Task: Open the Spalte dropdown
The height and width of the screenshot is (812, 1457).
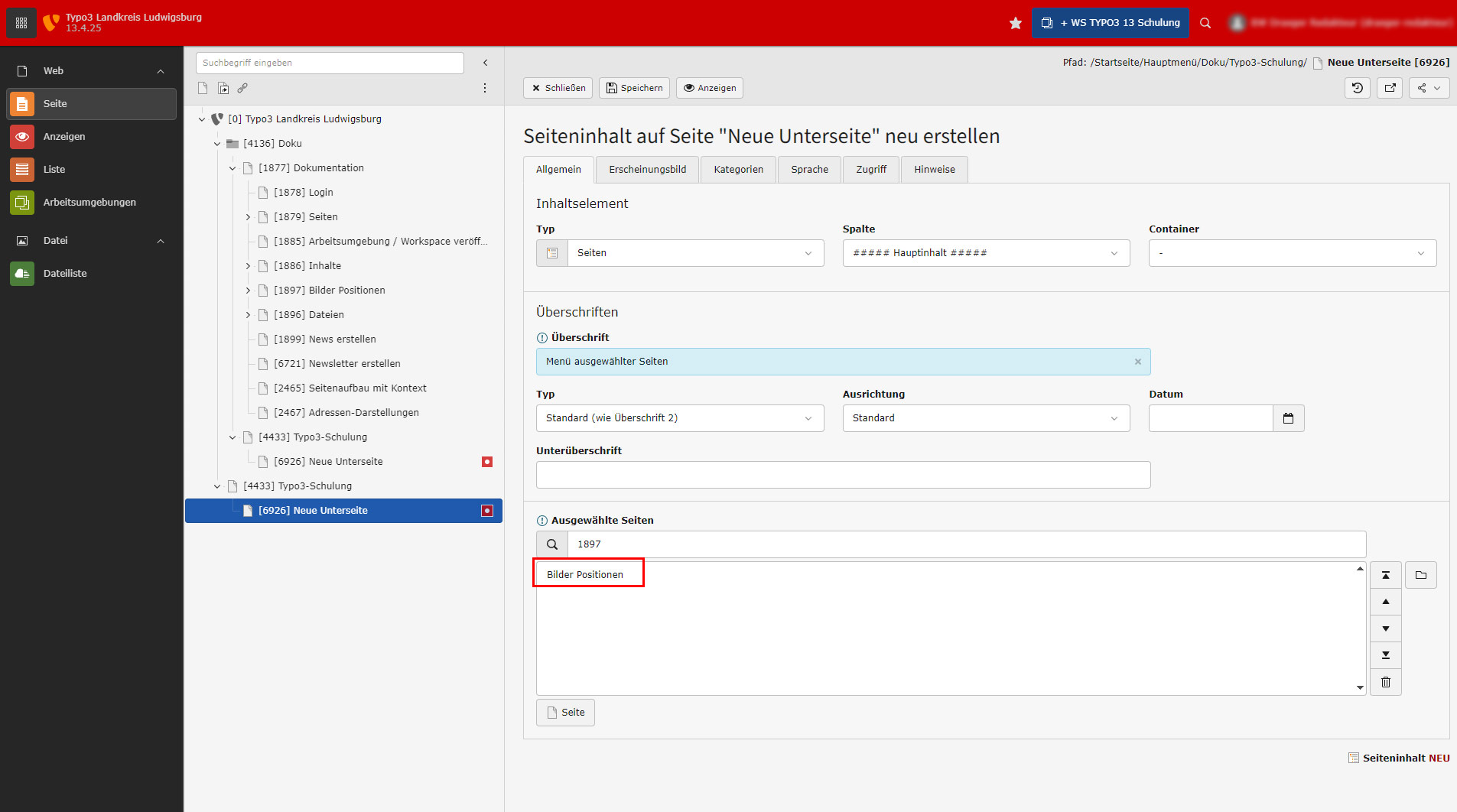Action: [x=985, y=253]
